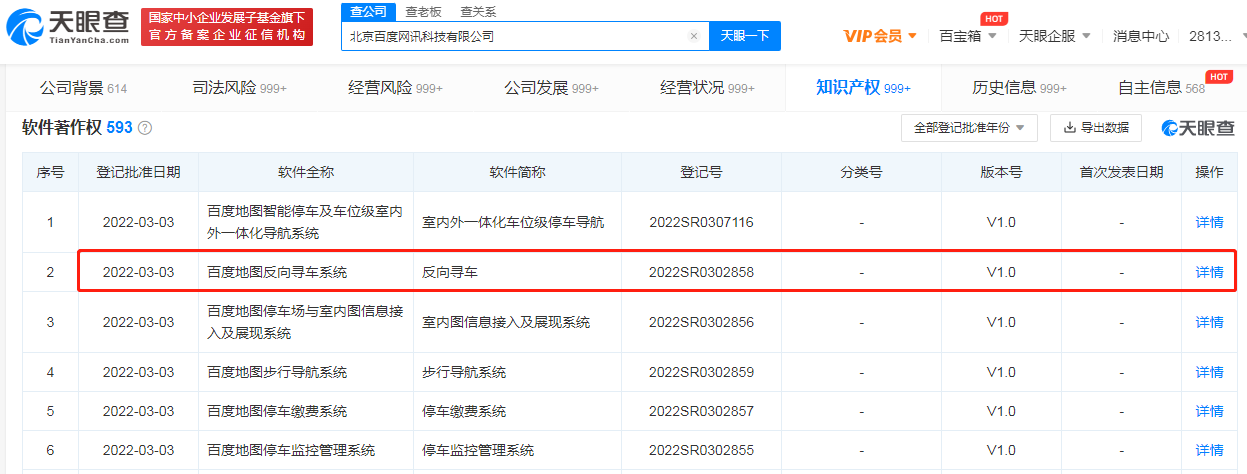
Task: Expand the 天眼企服 dropdown
Action: tap(1054, 36)
